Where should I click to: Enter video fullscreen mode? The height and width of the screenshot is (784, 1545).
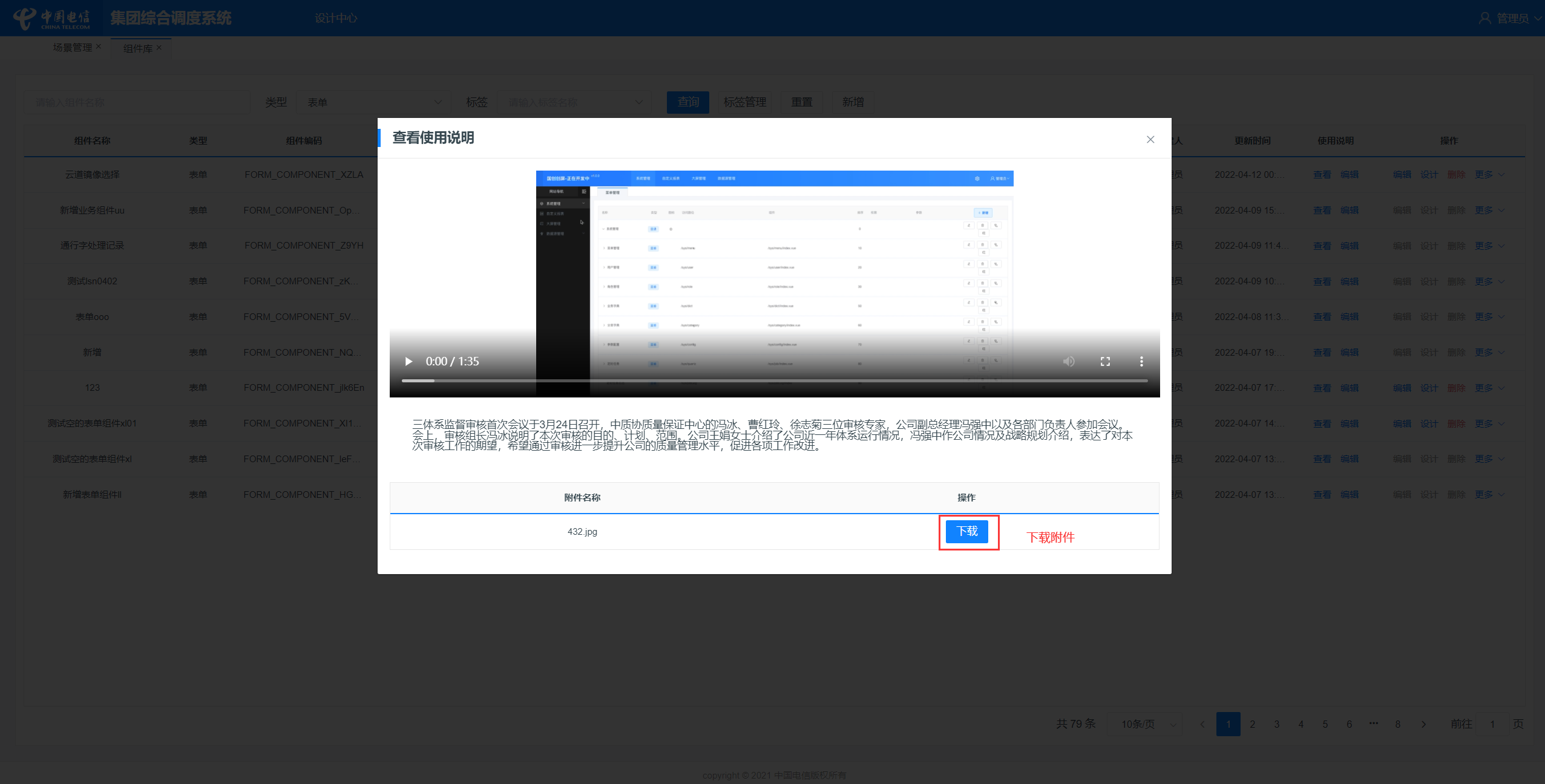tap(1105, 361)
